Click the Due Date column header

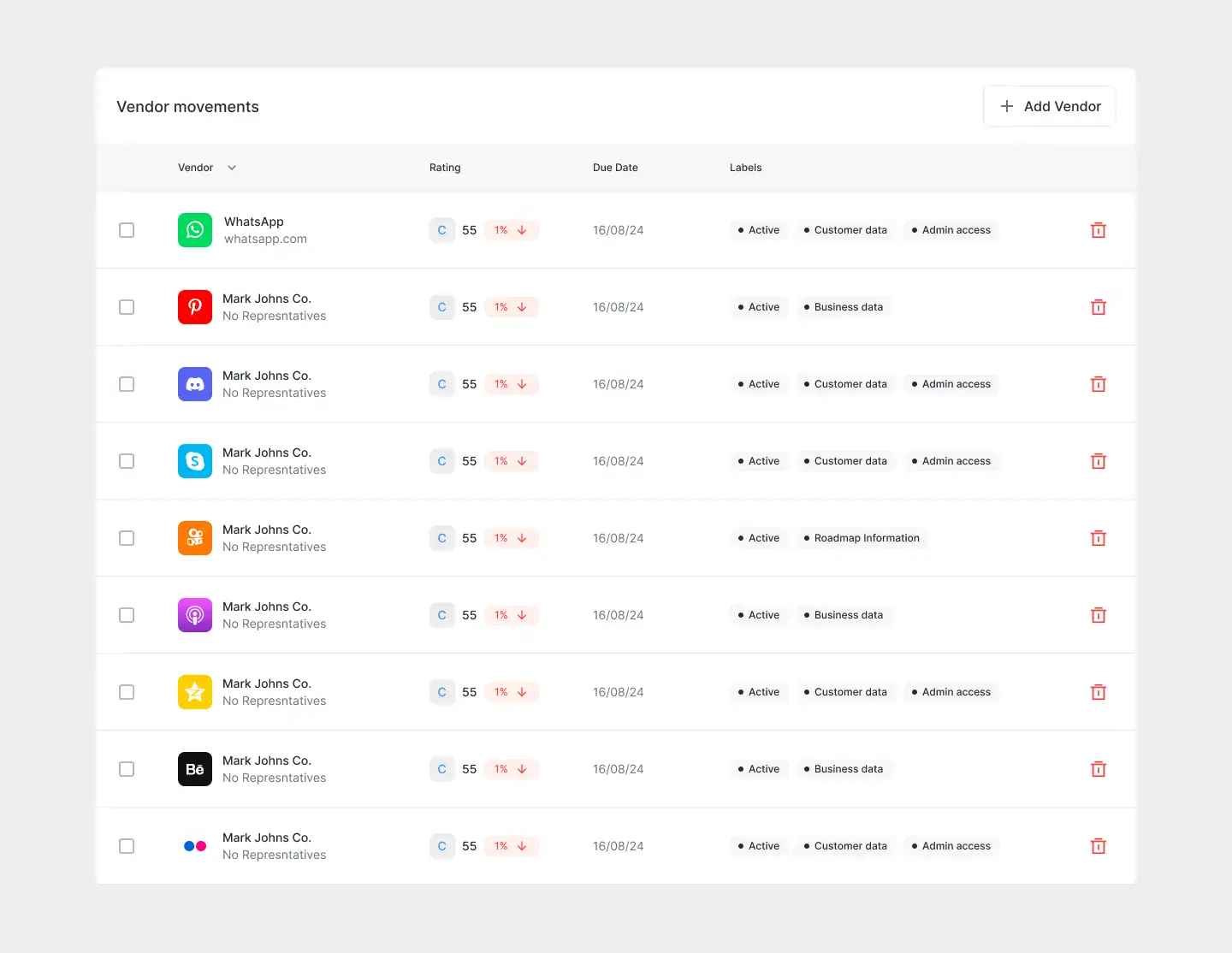click(615, 168)
